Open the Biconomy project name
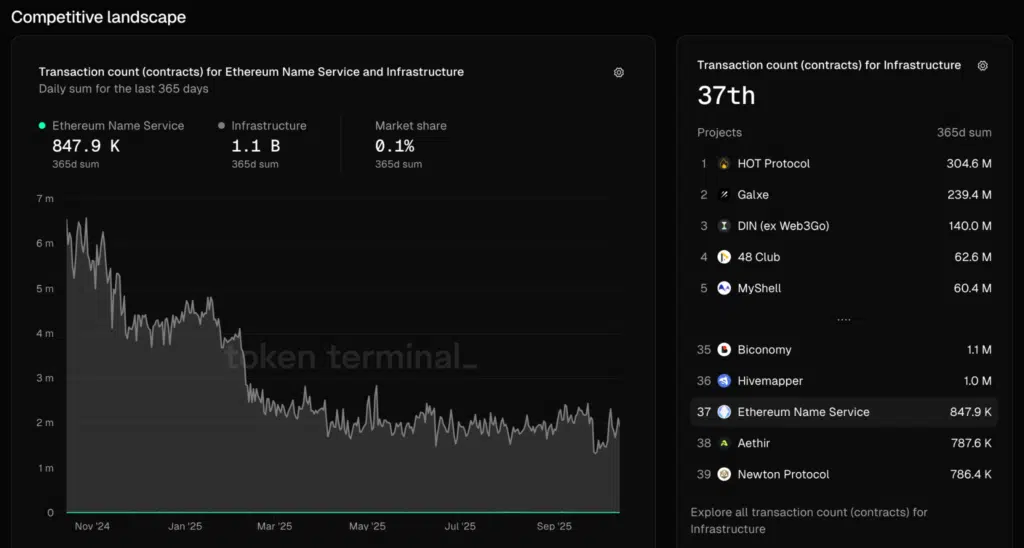The width and height of the screenshot is (1024, 548). pos(764,350)
